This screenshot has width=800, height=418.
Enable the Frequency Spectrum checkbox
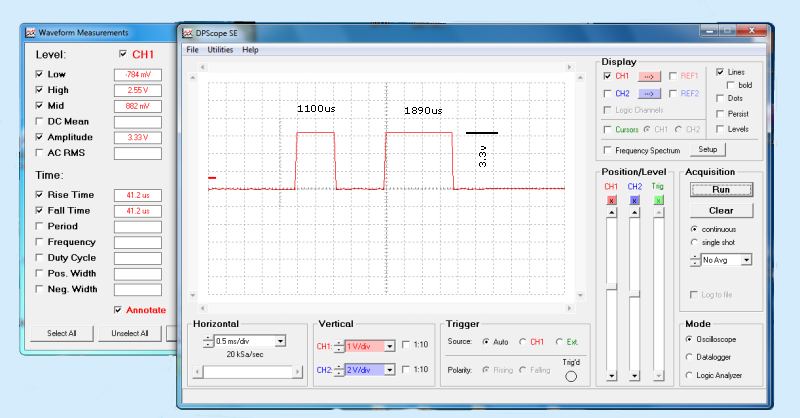[x=607, y=150]
